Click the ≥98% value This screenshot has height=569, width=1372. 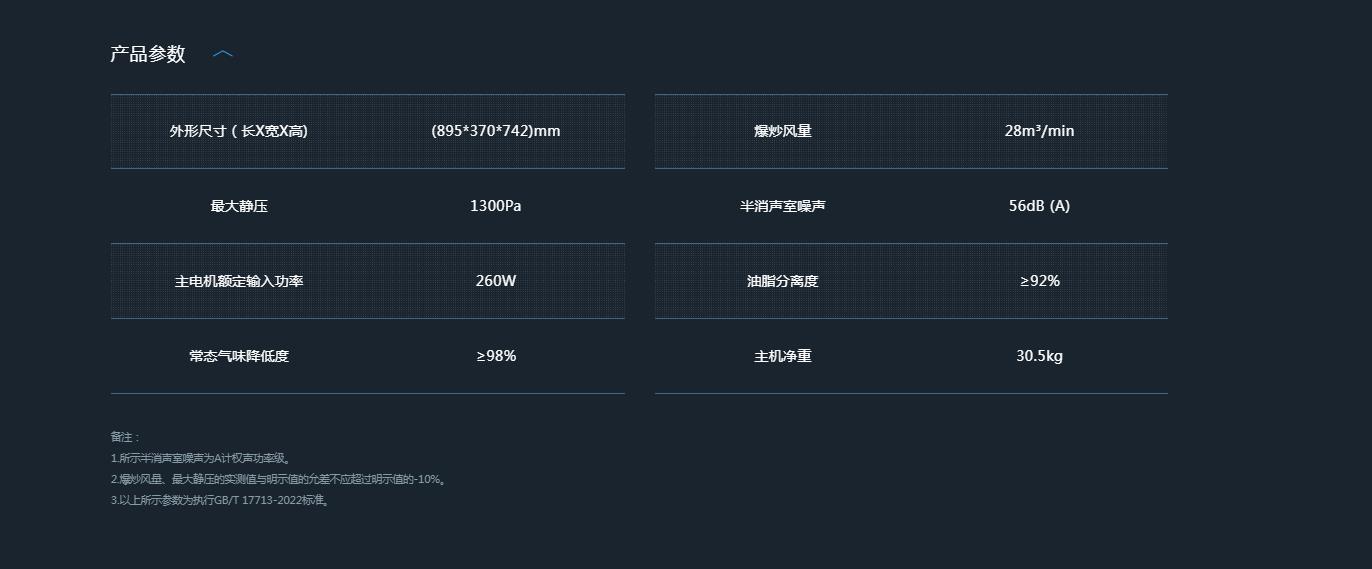[496, 356]
